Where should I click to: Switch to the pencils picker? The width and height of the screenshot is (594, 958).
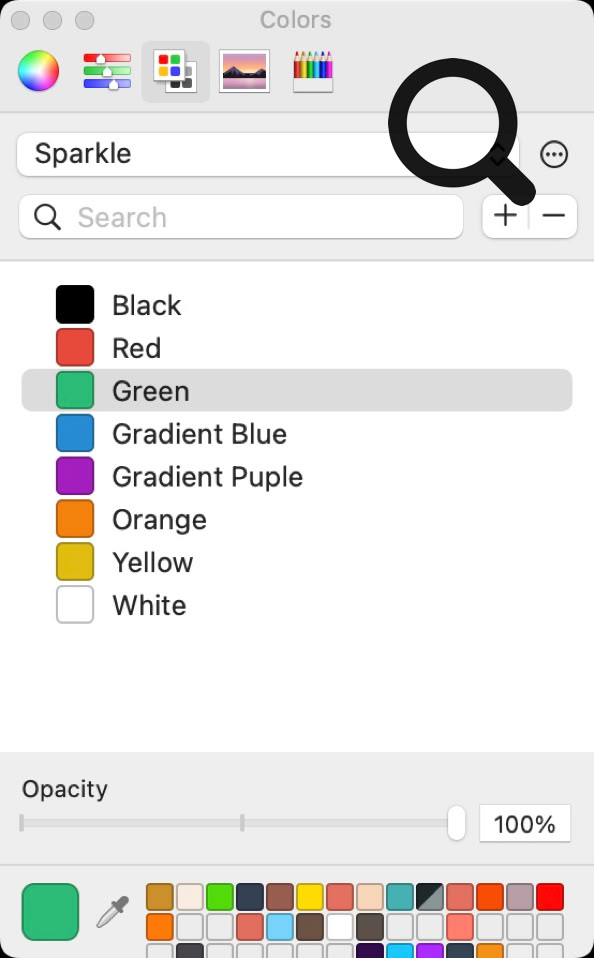point(313,71)
